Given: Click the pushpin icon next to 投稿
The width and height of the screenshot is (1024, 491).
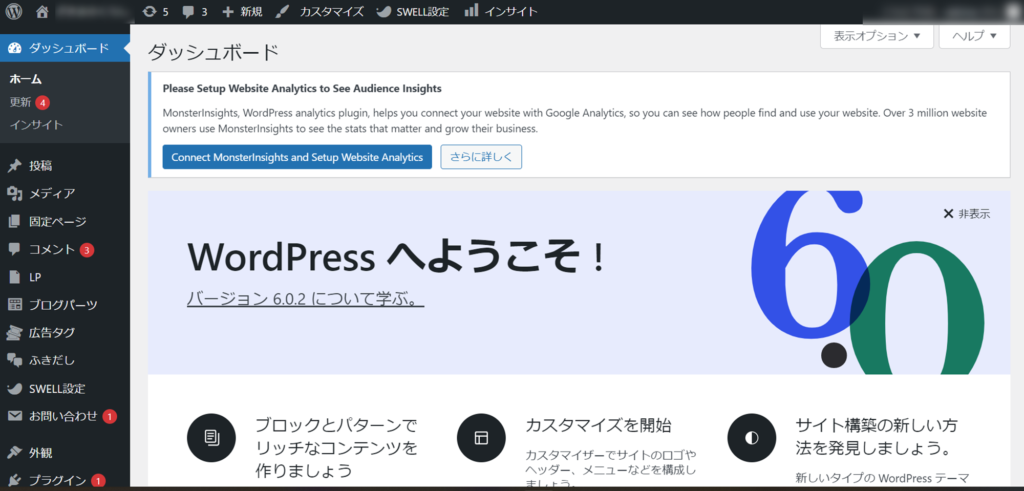Looking at the screenshot, I should 14,166.
